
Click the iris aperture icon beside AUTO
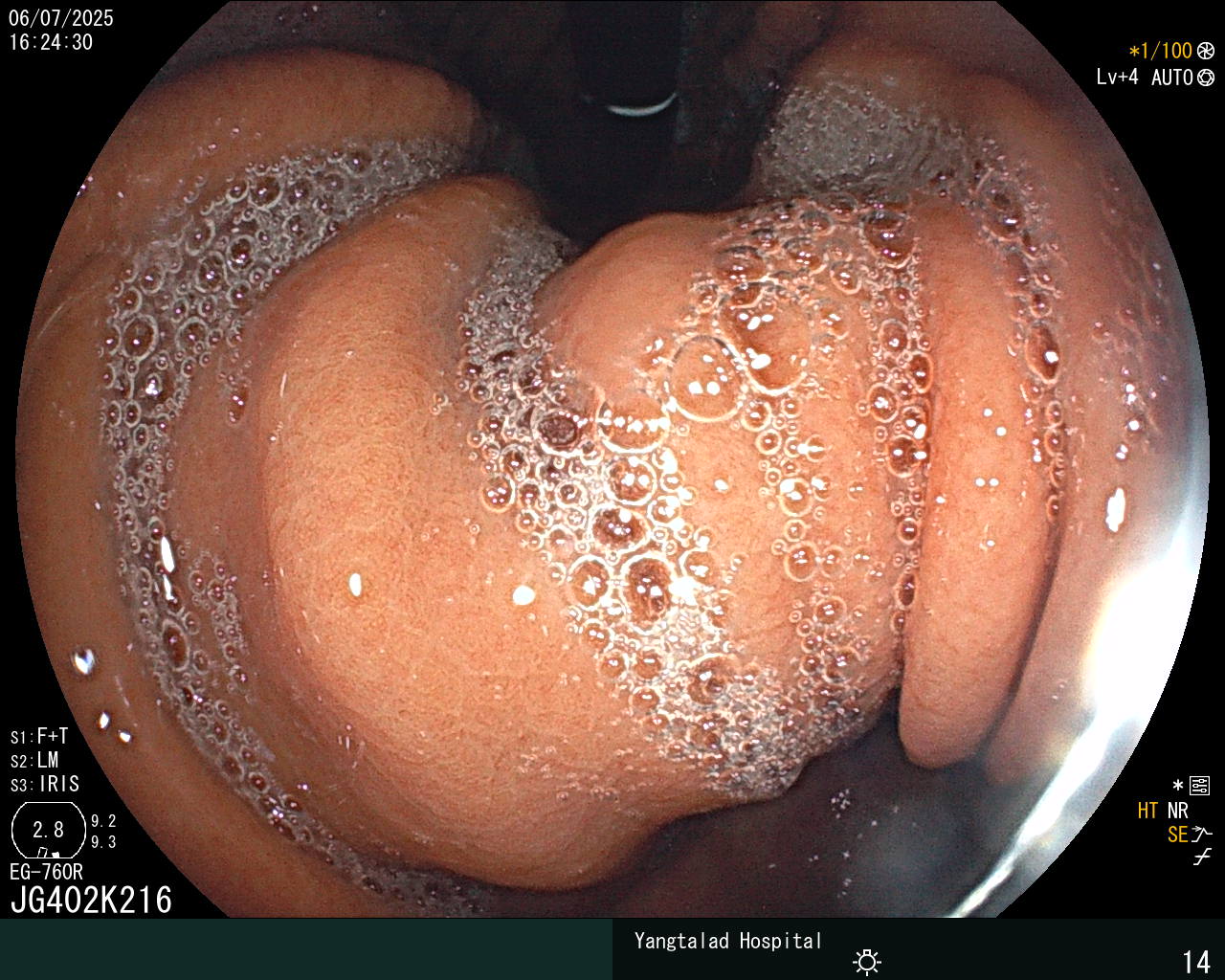pyautogui.click(x=1206, y=78)
